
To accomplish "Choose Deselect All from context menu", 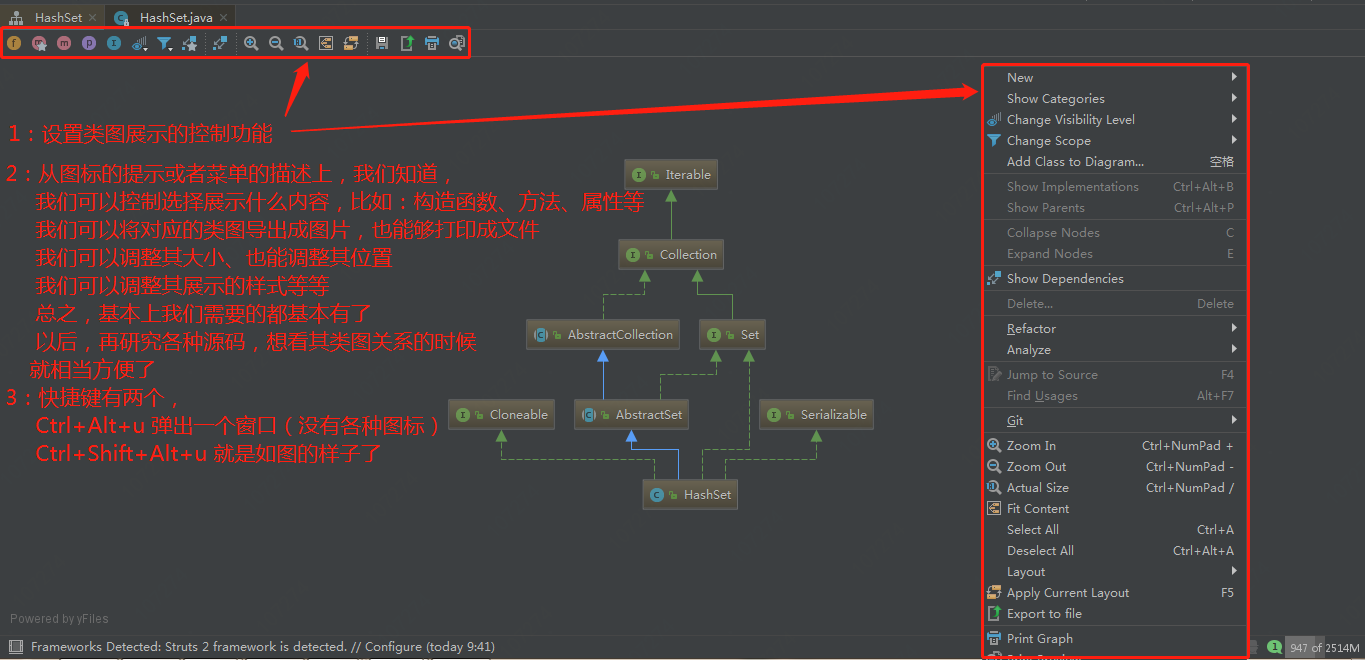I will tap(1115, 550).
